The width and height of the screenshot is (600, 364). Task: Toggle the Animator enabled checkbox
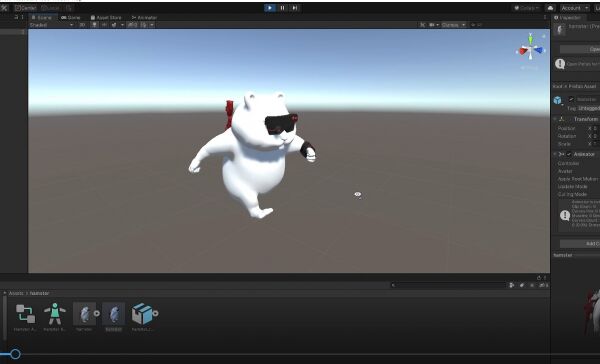click(569, 154)
